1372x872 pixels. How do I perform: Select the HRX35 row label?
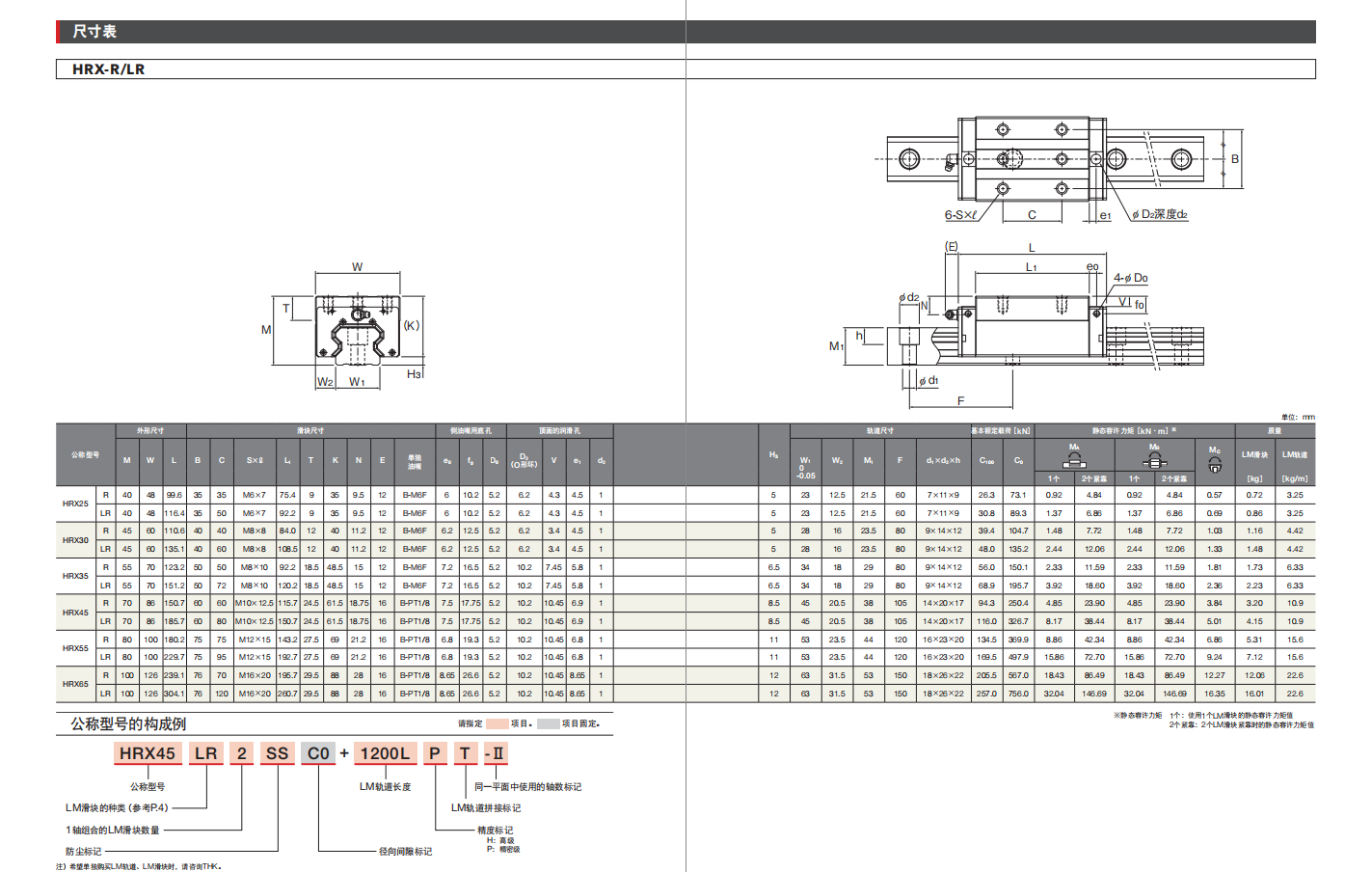pos(75,576)
